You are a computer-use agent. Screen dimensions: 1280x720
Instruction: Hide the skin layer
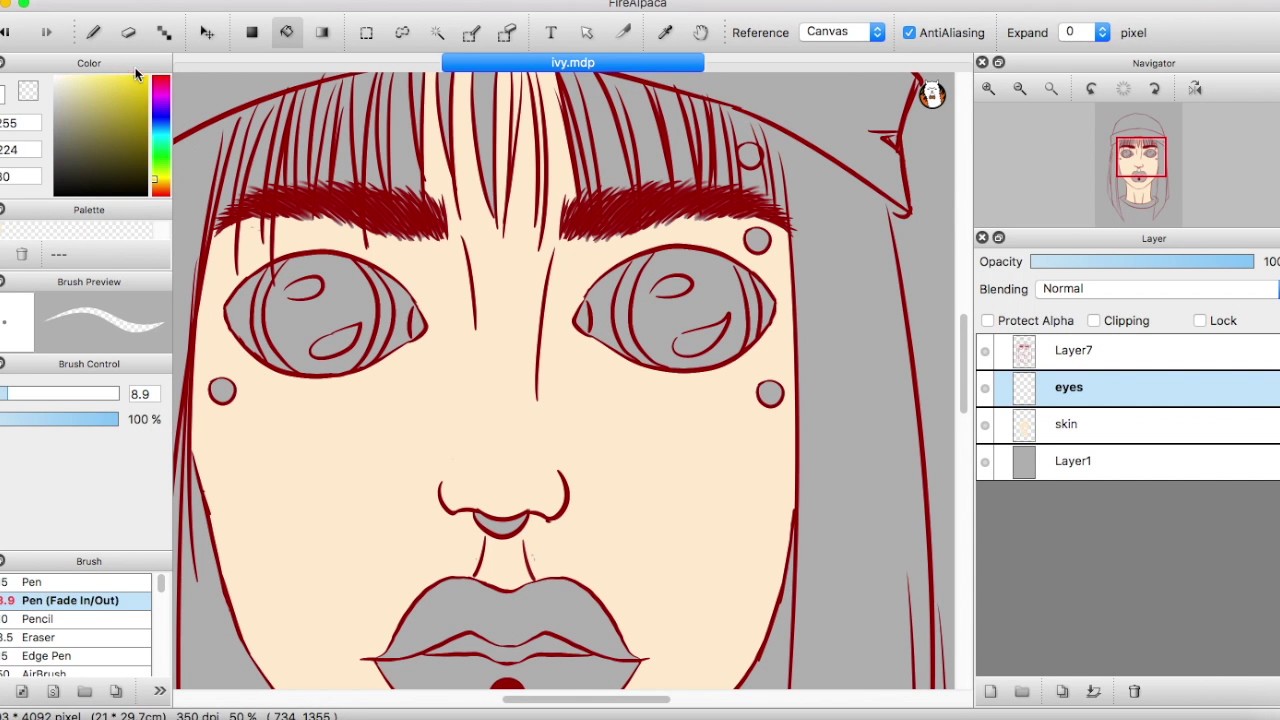click(985, 425)
